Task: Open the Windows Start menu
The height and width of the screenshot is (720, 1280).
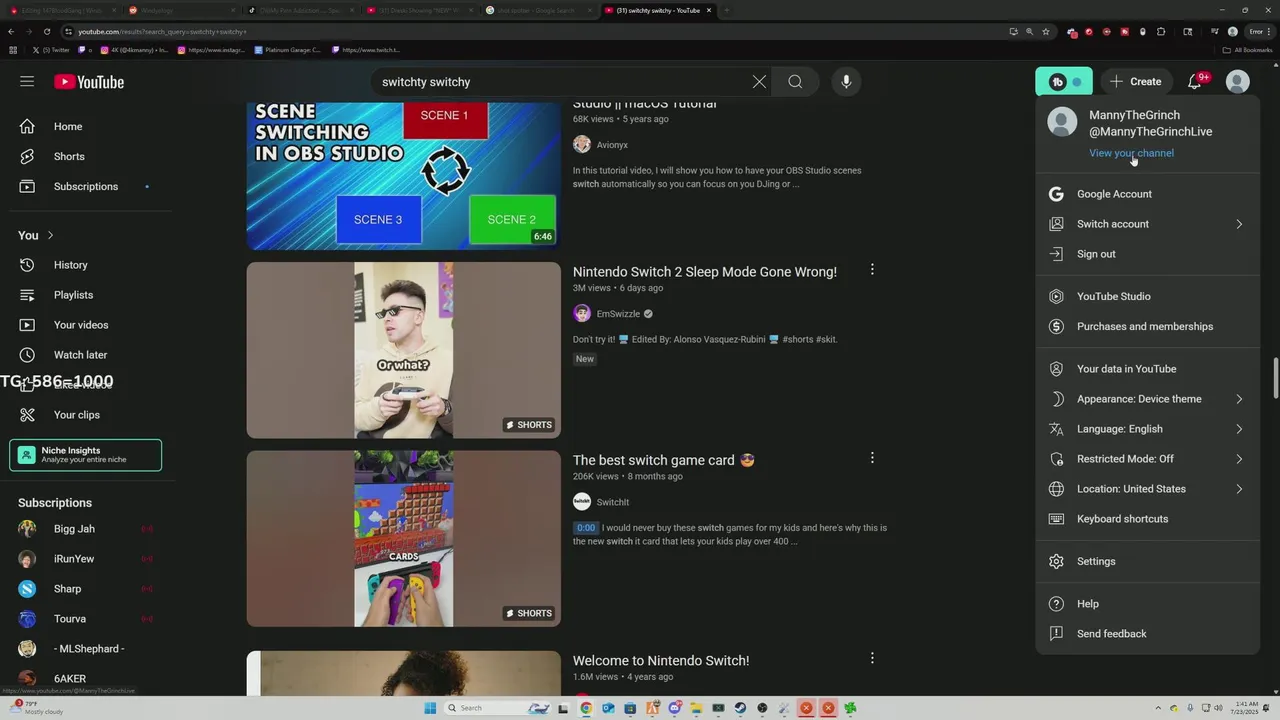Action: pyautogui.click(x=430, y=708)
